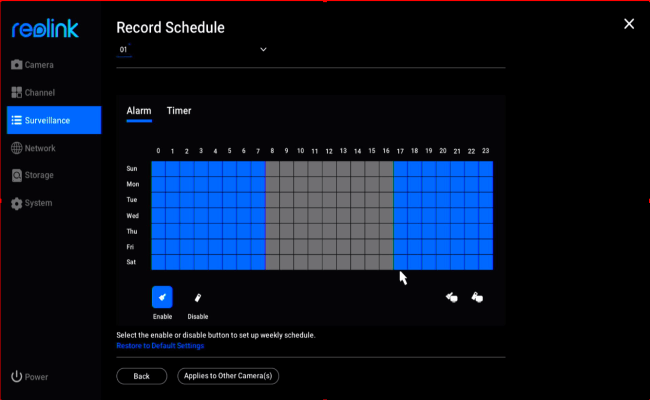Click the Back button
650x400 pixels.
[141, 376]
